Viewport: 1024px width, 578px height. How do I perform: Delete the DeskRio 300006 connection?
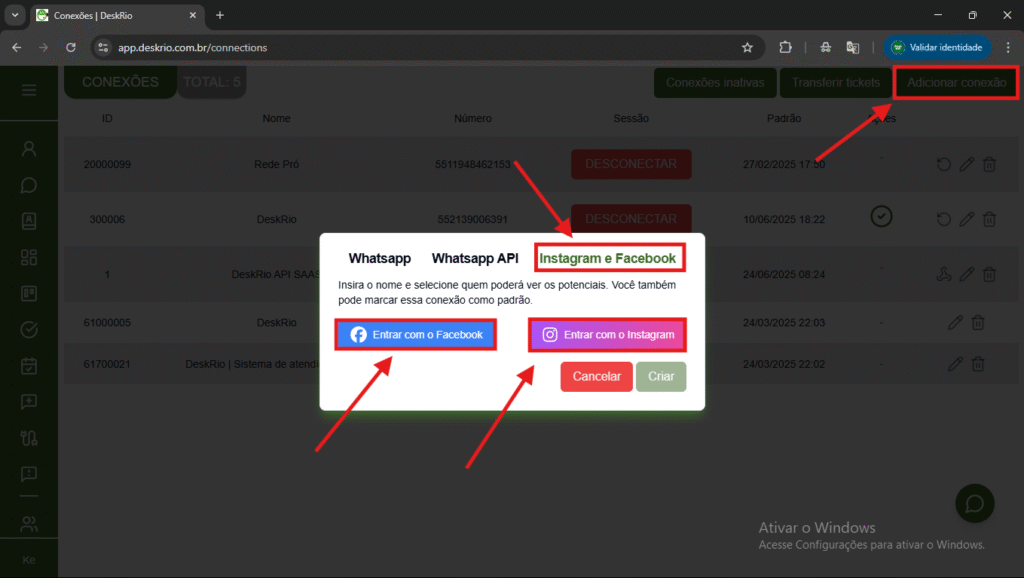[989, 219]
